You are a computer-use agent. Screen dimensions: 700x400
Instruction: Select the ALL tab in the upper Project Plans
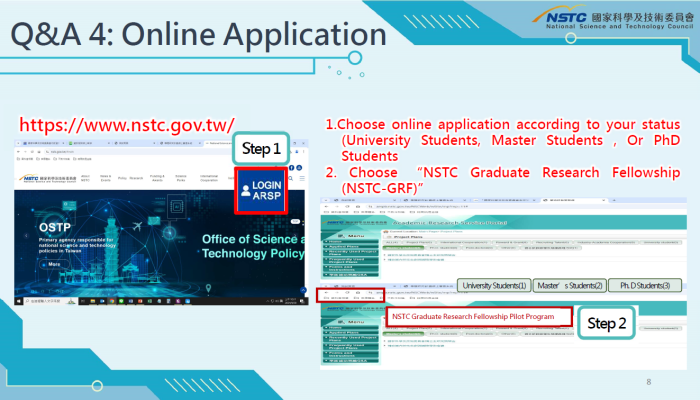[393, 242]
